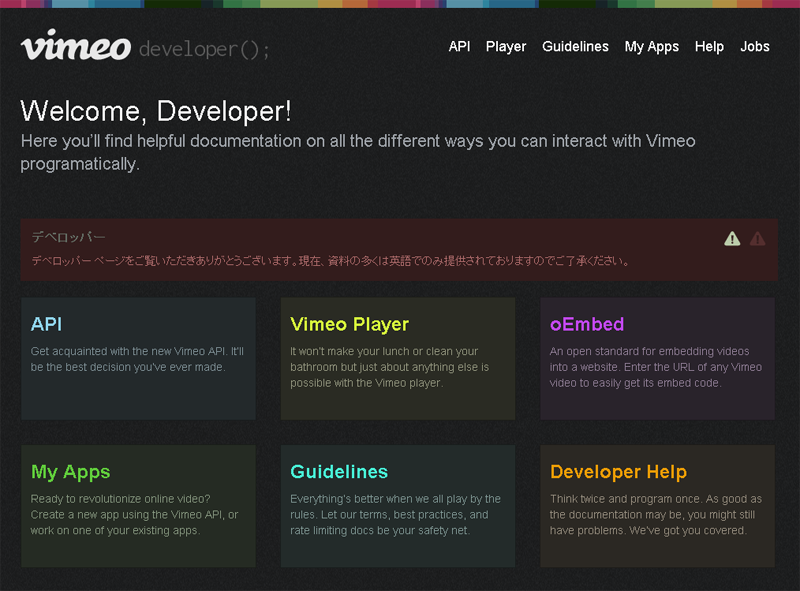Click the Japanese notice message text
This screenshot has width=800, height=591.
[330, 261]
